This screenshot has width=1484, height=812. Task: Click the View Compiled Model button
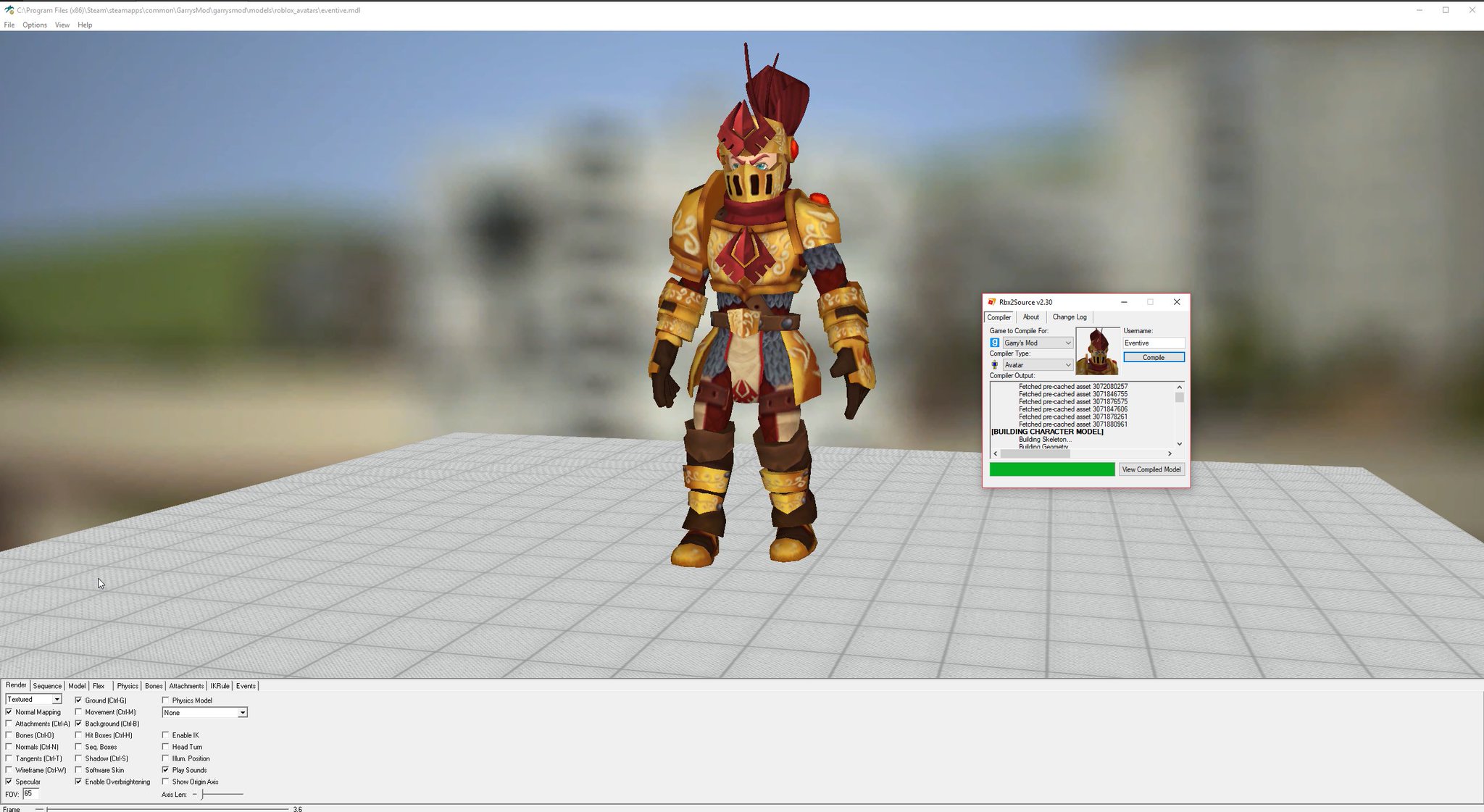[x=1151, y=469]
